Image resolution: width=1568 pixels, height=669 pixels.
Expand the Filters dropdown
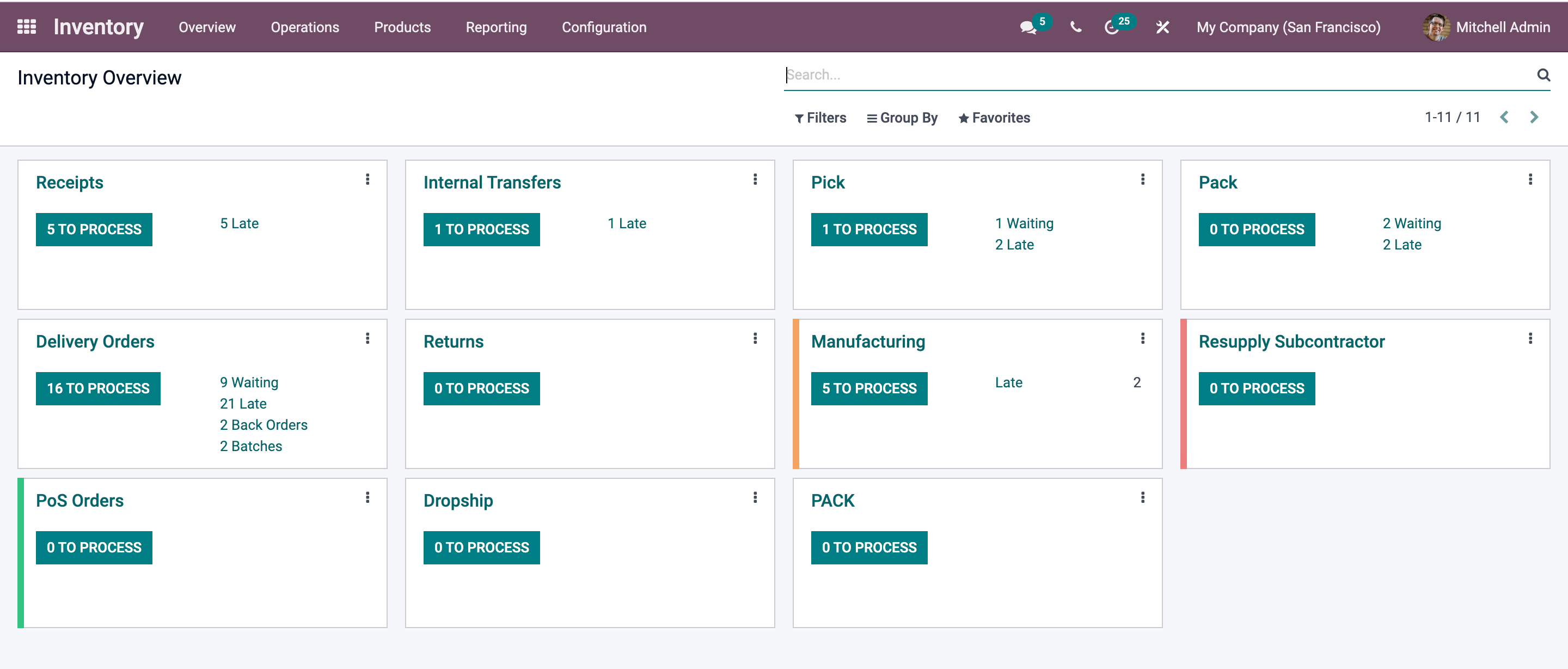pos(820,118)
